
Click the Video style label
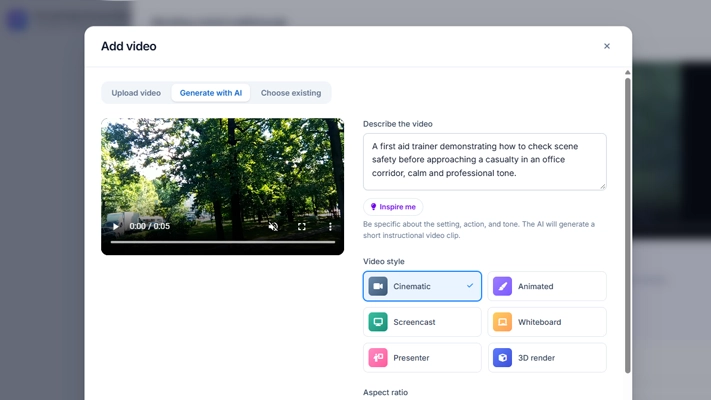(x=384, y=261)
